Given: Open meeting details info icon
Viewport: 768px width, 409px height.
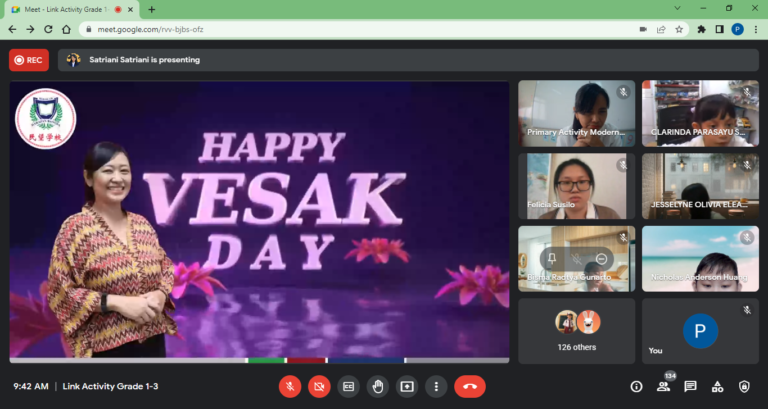Looking at the screenshot, I should click(x=636, y=386).
